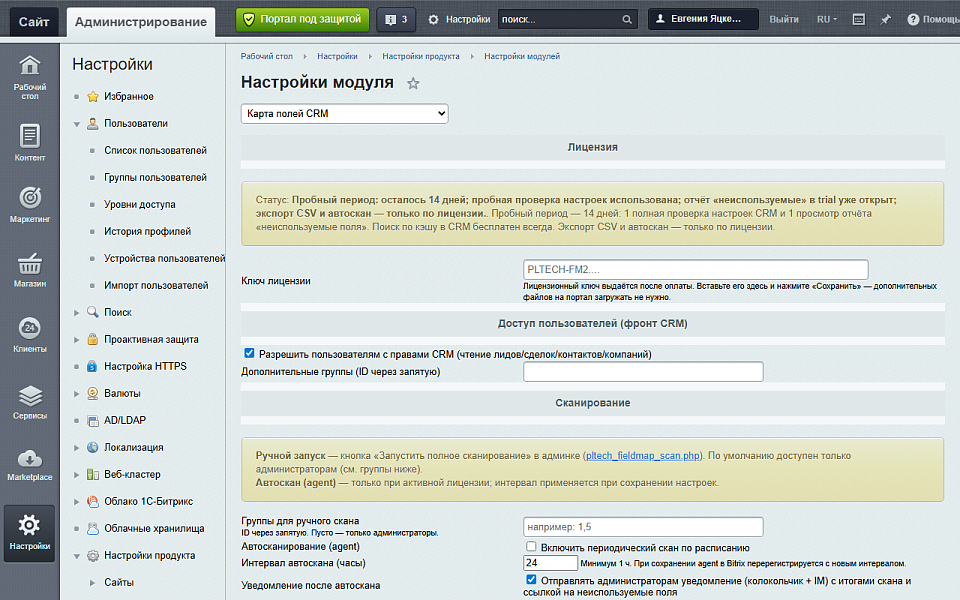Click the panel layout icon near RU
Screen dimensions: 960x600
point(858,20)
